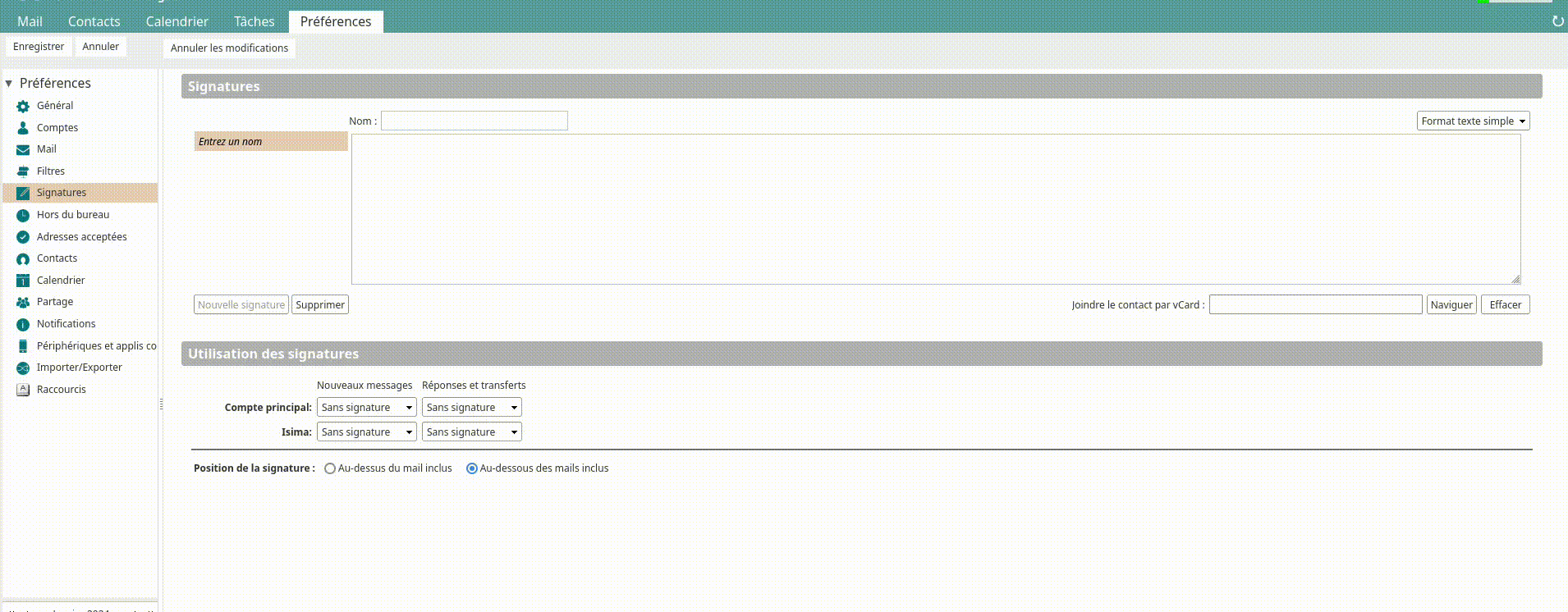Viewport: 1568px width, 612px height.
Task: Select Au-dessous des mails inclus option
Action: point(472,468)
